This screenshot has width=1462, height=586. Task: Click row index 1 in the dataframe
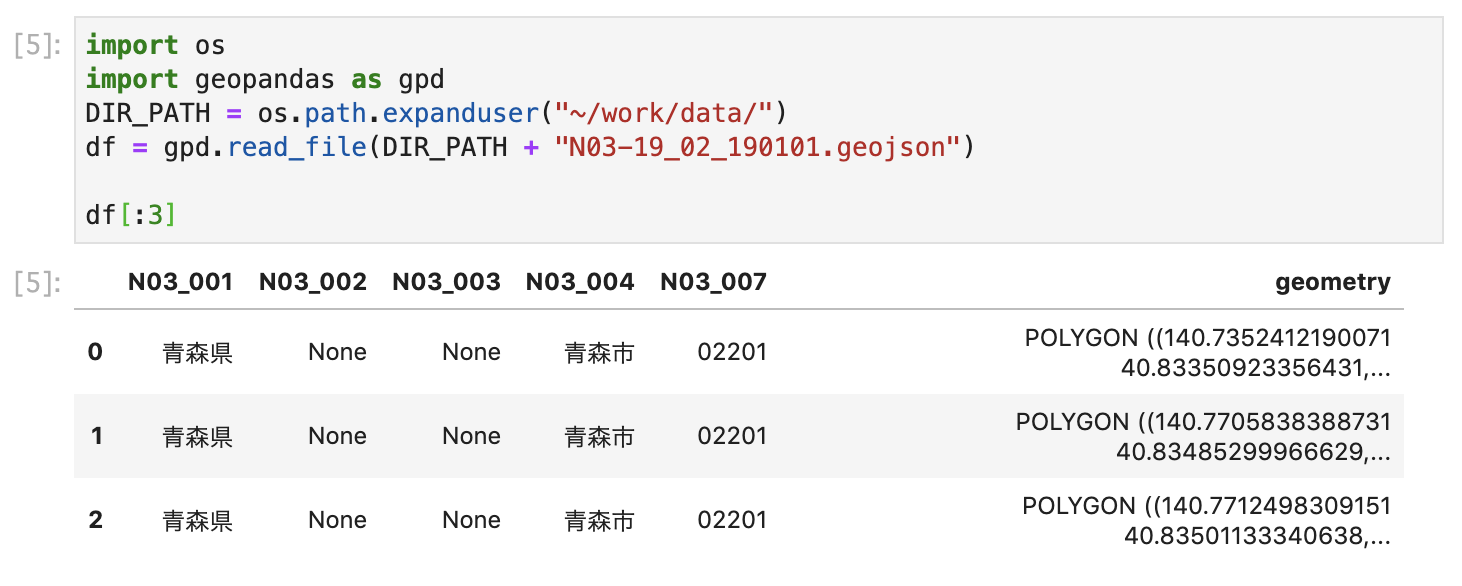click(x=95, y=436)
